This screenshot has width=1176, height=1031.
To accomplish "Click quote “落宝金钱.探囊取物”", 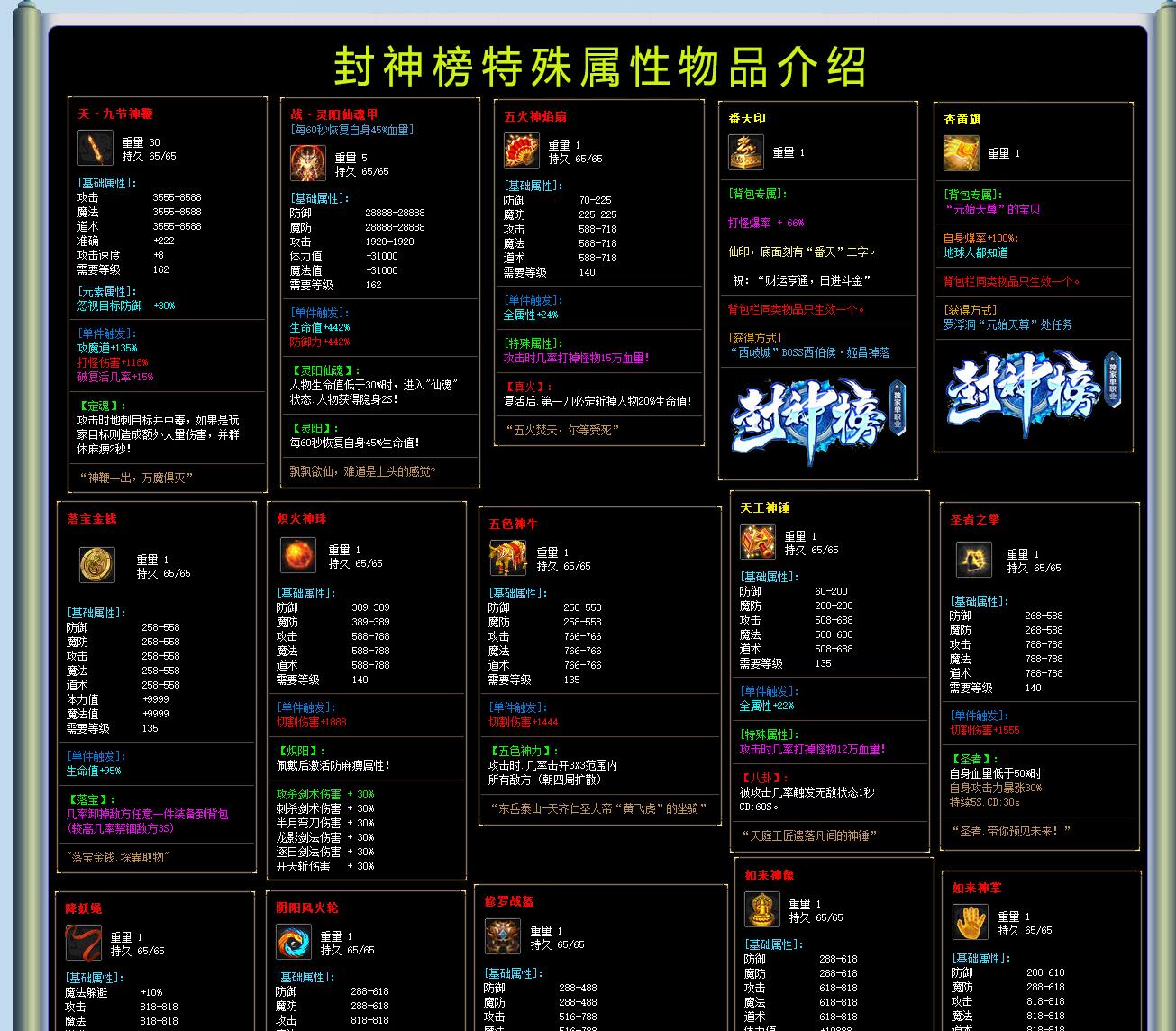I will coord(118,857).
